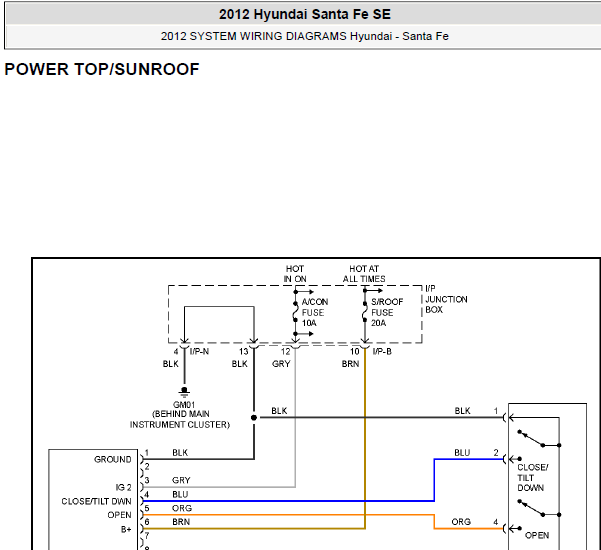The width and height of the screenshot is (601, 550).
Task: Click the 'A/CON FUSE 10A' label
Action: pos(315,312)
